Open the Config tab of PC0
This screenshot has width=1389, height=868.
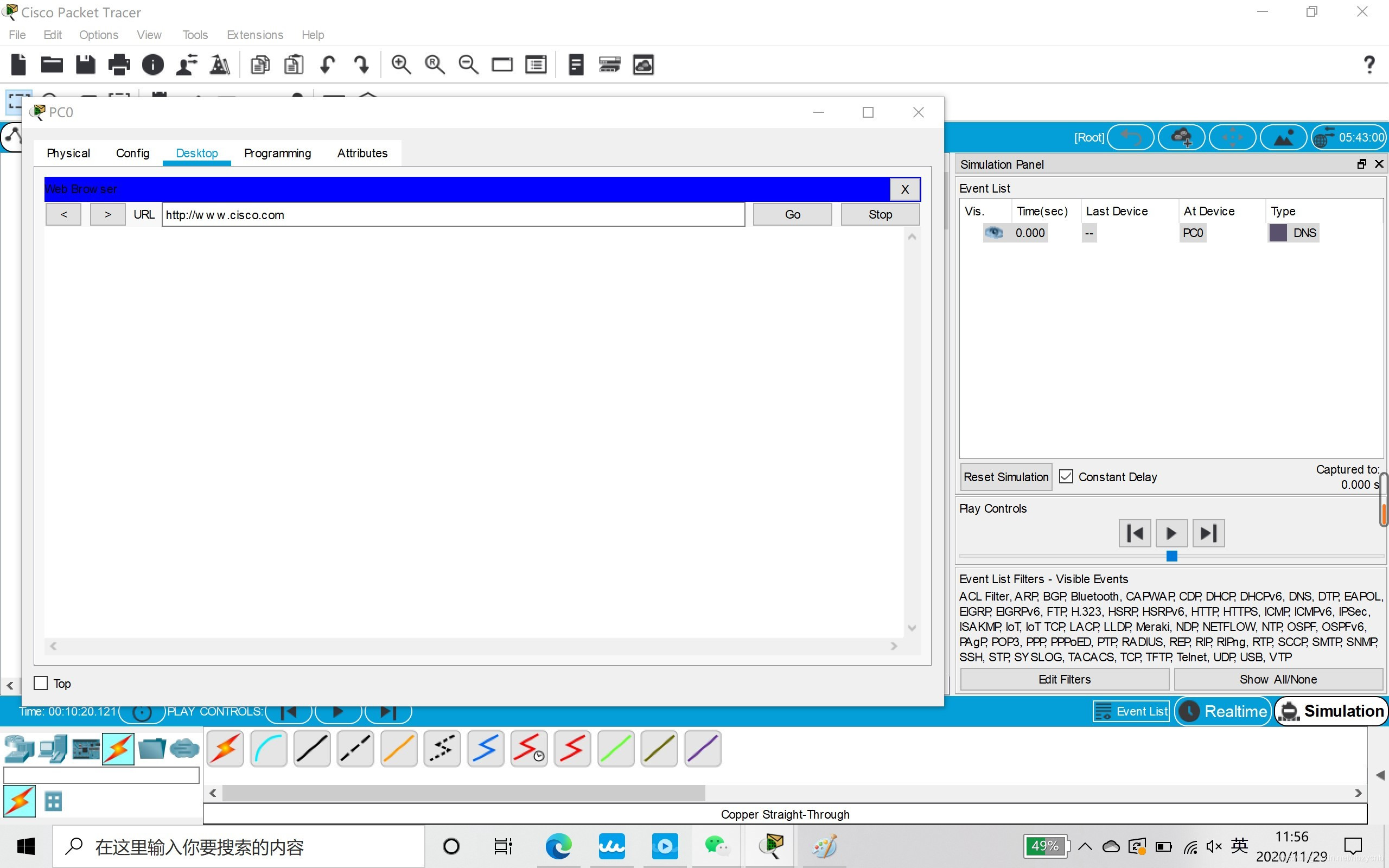(132, 154)
